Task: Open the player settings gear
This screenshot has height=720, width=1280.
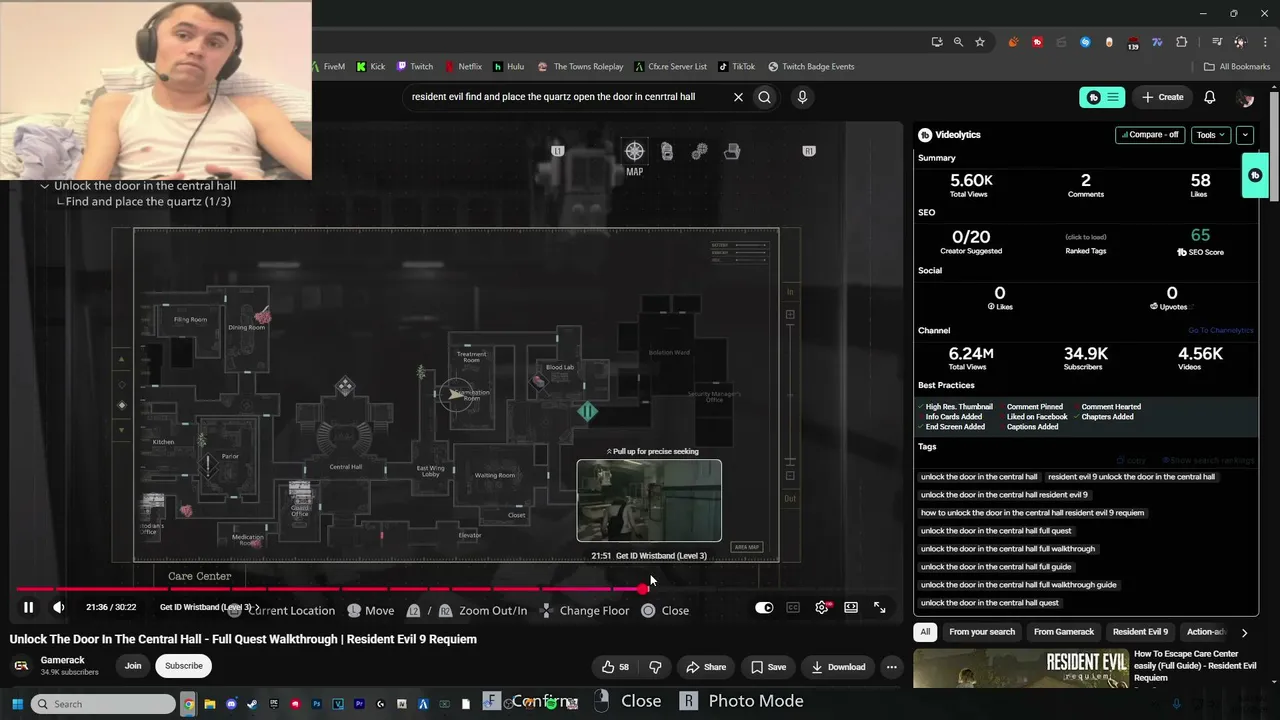Action: 822,607
